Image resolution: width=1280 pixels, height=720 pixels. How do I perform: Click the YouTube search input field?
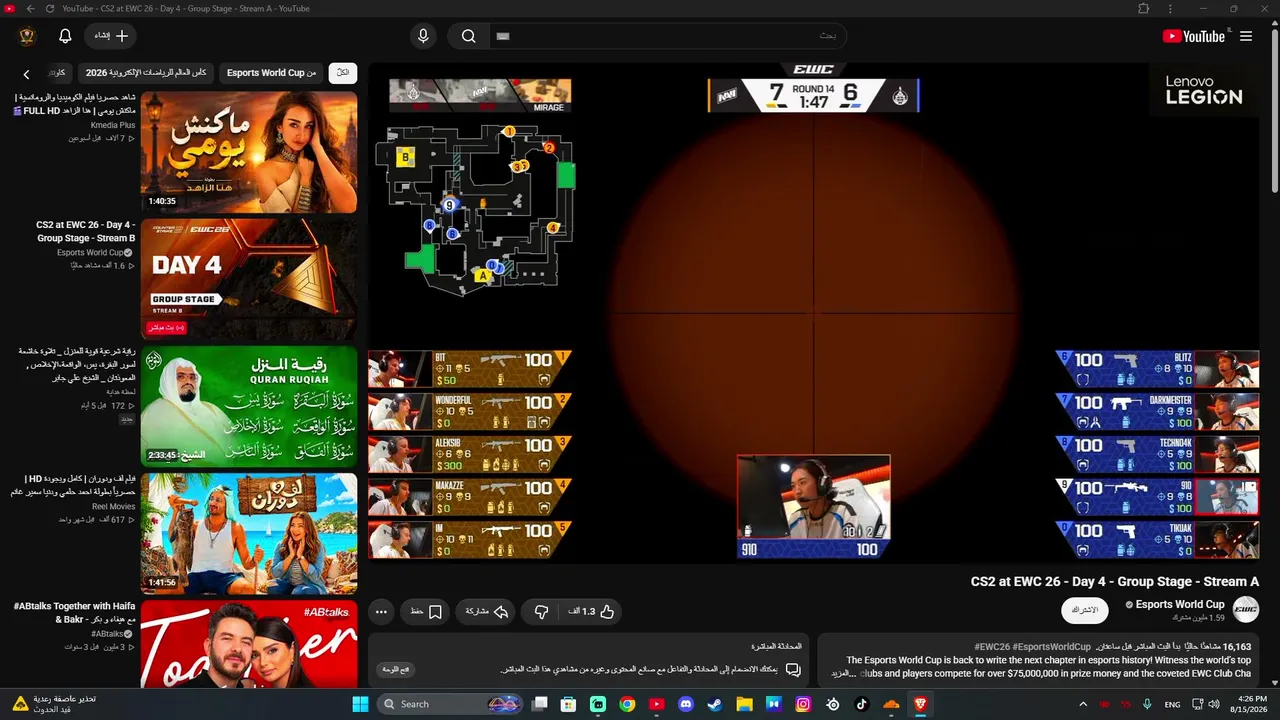coord(667,36)
